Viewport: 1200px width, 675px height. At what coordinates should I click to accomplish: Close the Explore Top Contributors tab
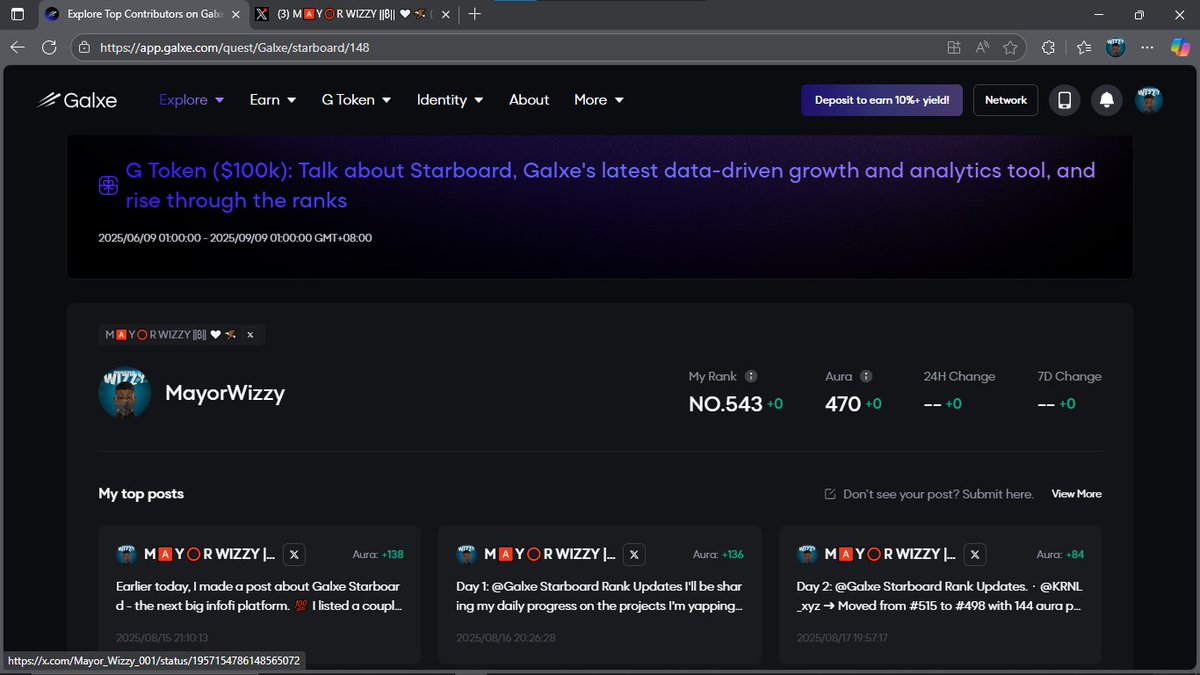236,15
